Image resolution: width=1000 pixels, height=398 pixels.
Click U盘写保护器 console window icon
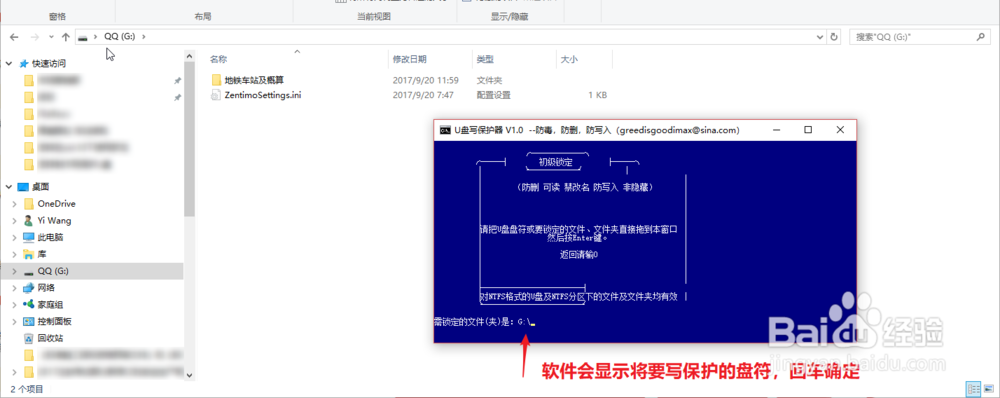445,130
